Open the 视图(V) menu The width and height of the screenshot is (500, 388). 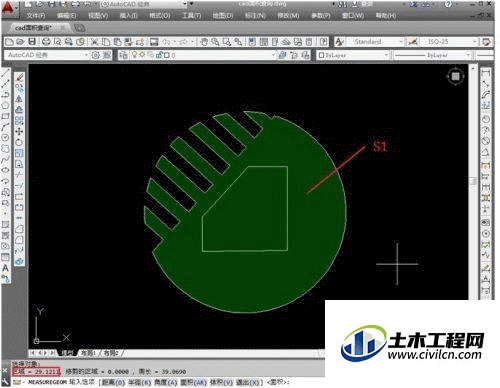point(98,16)
